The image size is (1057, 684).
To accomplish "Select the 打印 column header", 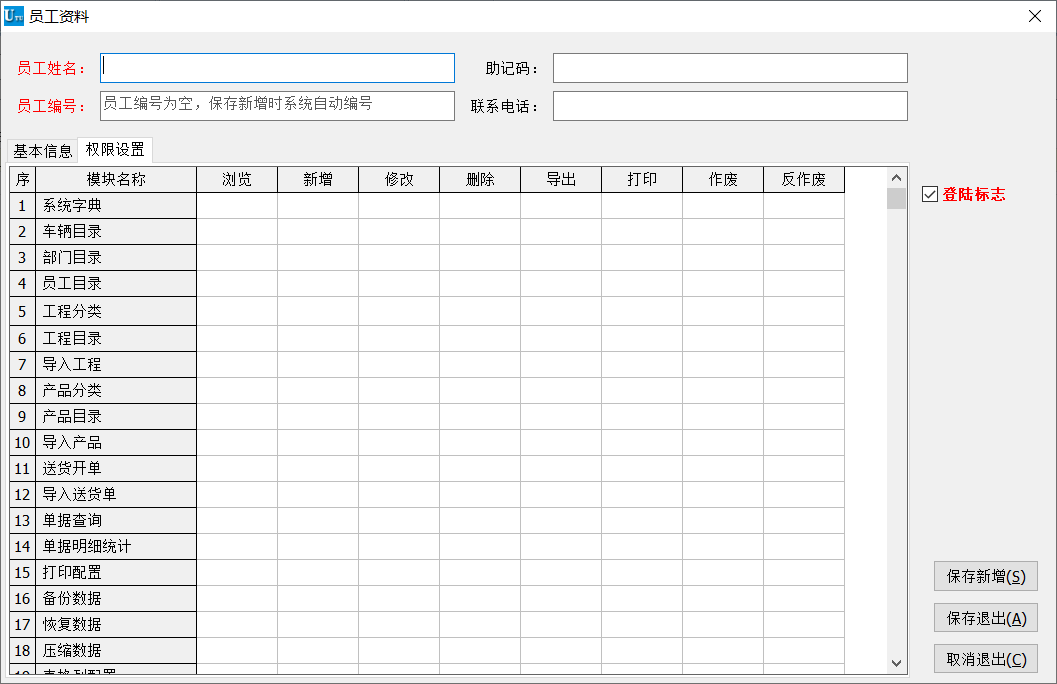I will point(641,179).
